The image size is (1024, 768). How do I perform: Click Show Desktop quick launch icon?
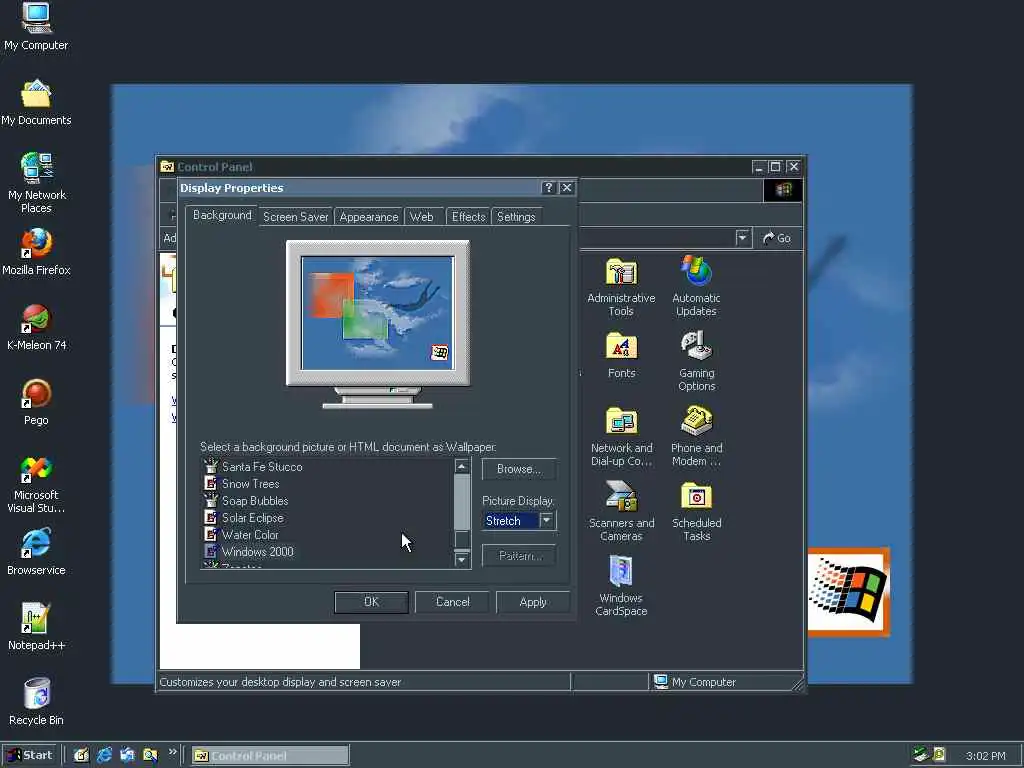pyautogui.click(x=81, y=755)
